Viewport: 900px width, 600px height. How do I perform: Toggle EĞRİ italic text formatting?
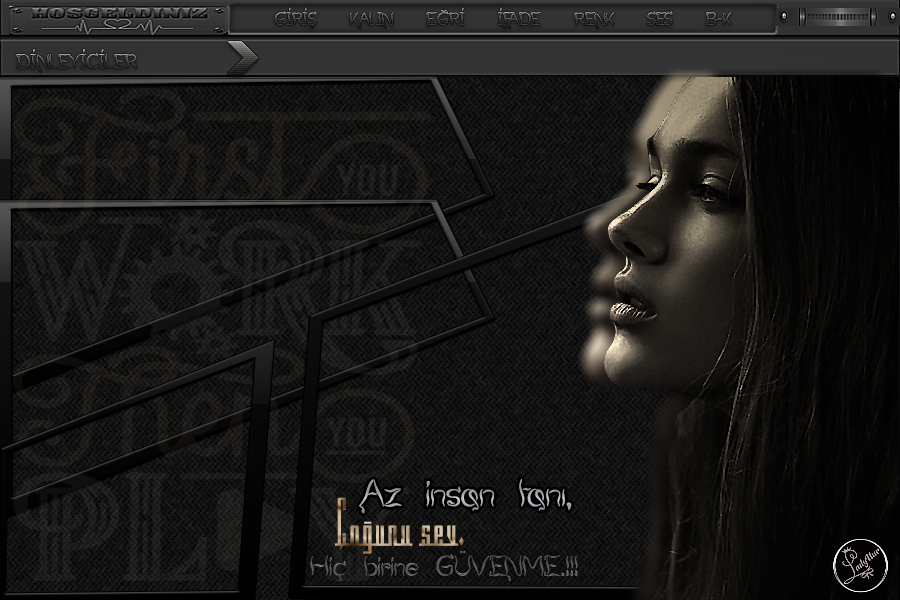coord(445,19)
